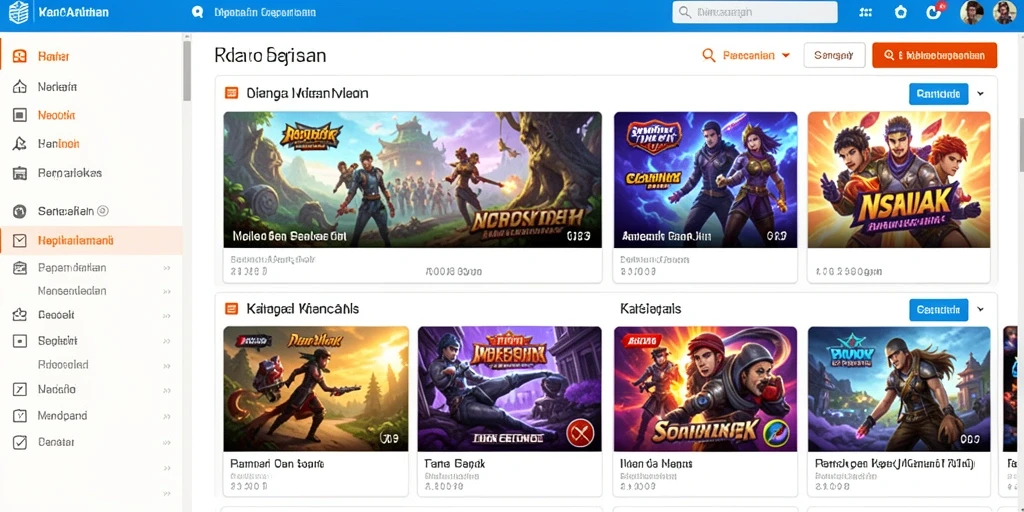Open notifications icon with red badge
The image size is (1024, 512).
point(935,11)
